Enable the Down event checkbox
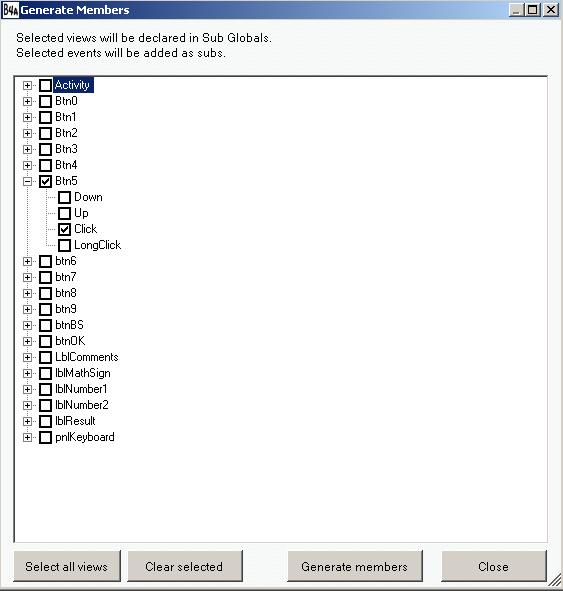The height and width of the screenshot is (591, 563). [x=64, y=198]
